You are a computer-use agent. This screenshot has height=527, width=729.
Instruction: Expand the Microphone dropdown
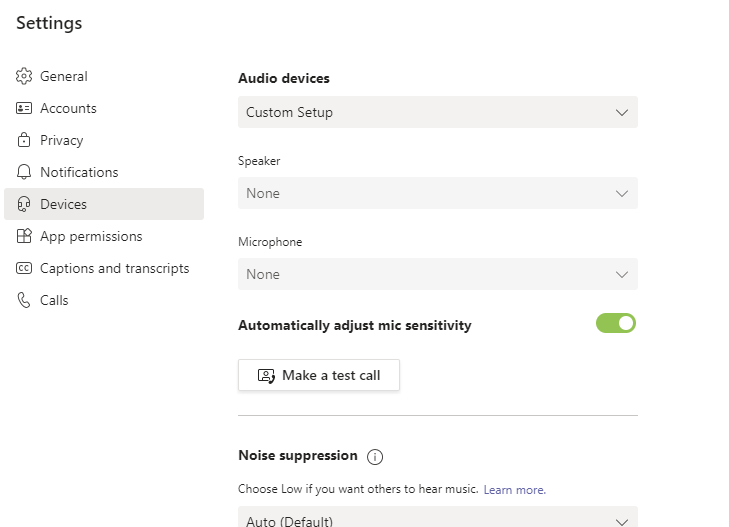(x=437, y=274)
